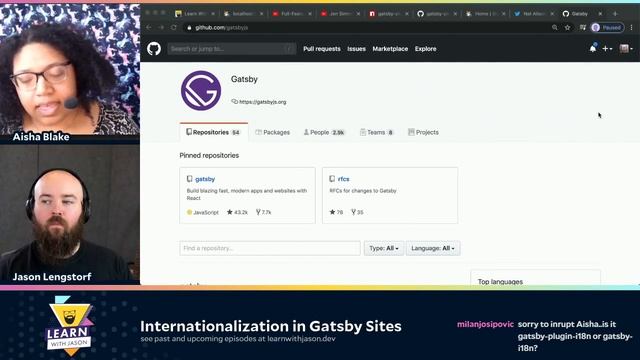
Task: Open Marketplace in header
Action: [390, 49]
